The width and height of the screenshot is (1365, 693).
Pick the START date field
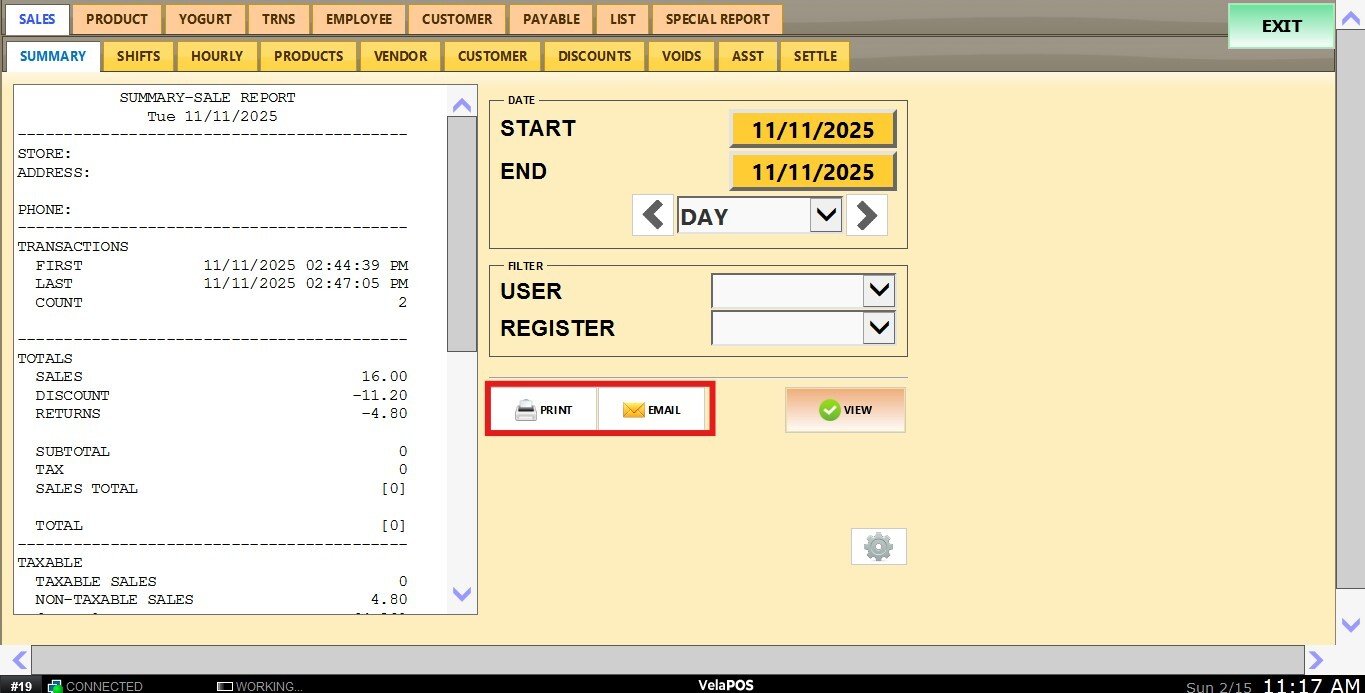pos(812,130)
